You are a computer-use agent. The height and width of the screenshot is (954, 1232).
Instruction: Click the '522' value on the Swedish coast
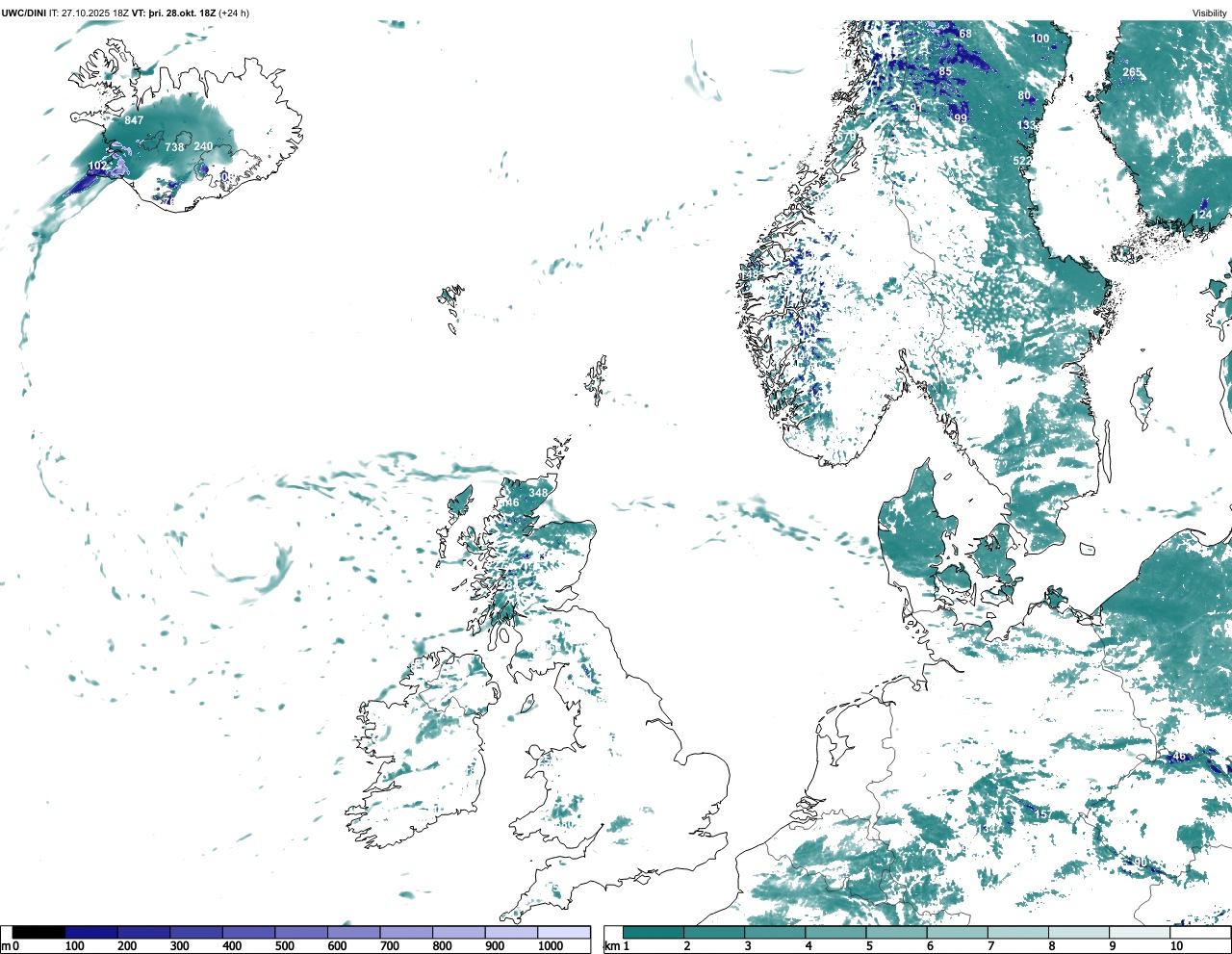click(1021, 161)
